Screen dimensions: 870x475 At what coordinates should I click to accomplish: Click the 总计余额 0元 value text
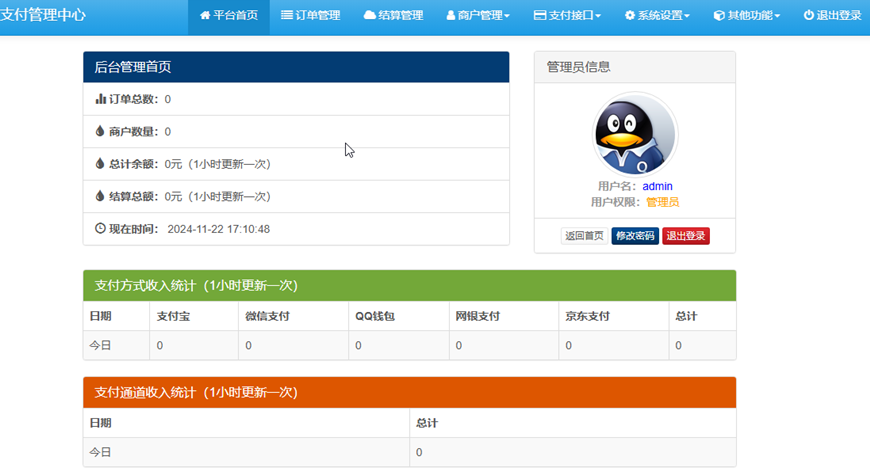click(x=173, y=164)
